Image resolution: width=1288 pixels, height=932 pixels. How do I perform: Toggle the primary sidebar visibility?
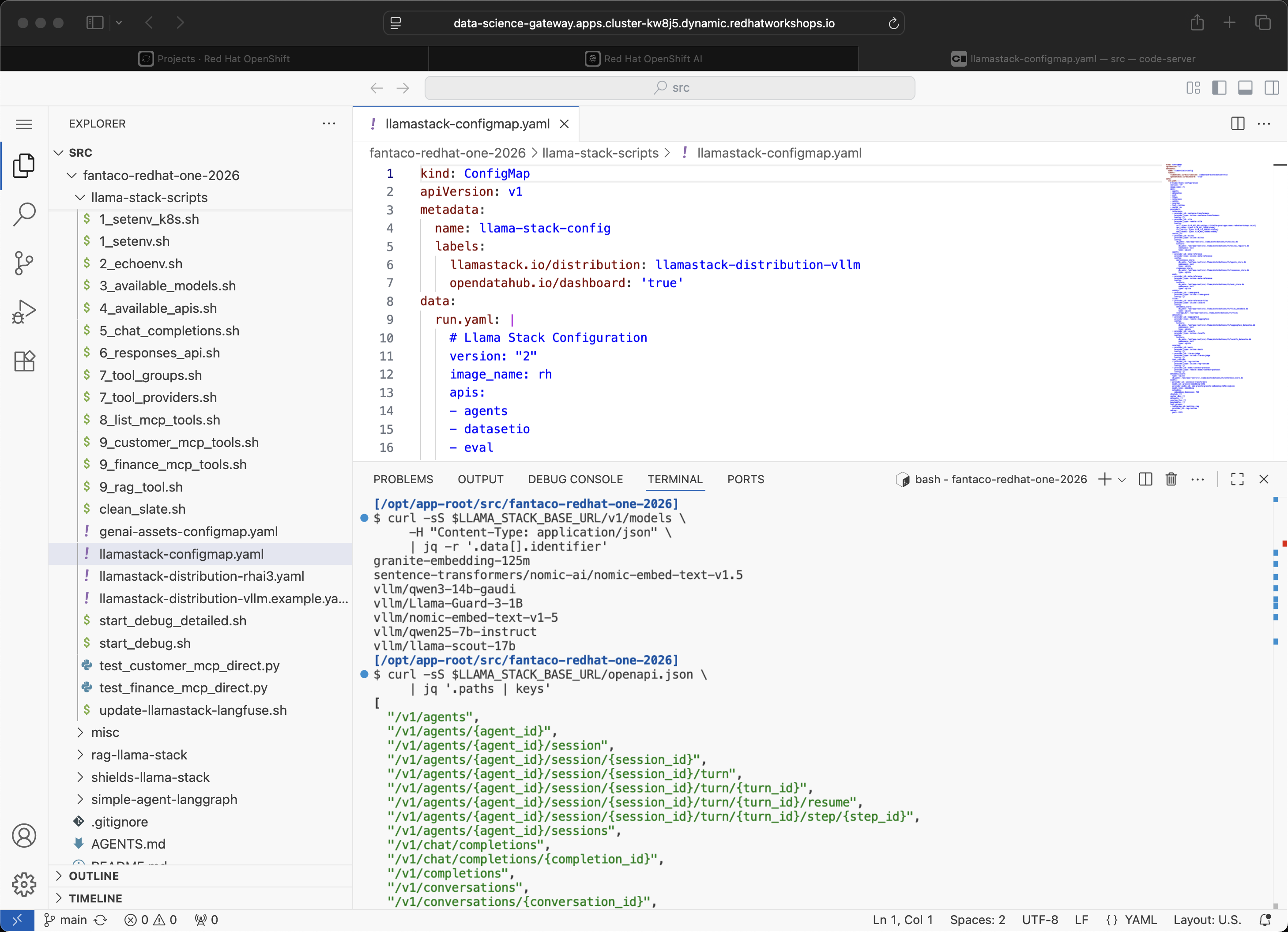tap(1219, 87)
